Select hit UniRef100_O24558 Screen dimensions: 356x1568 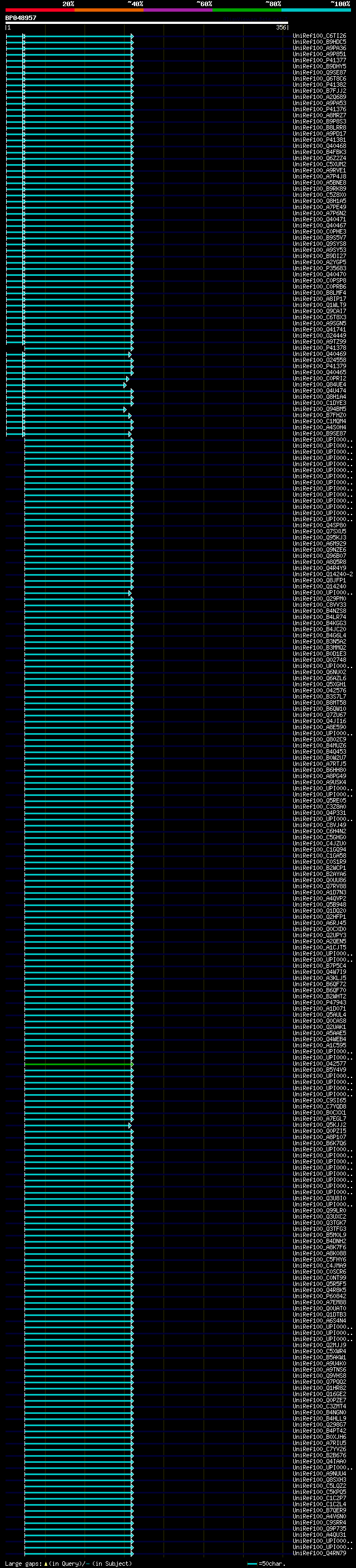(x=319, y=360)
